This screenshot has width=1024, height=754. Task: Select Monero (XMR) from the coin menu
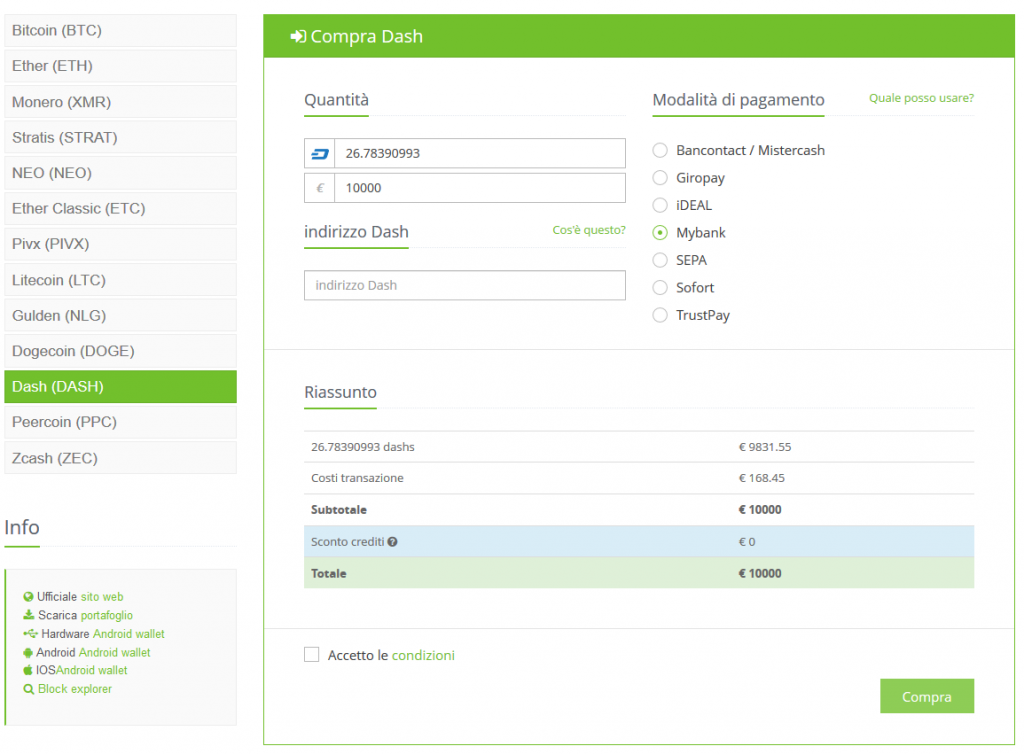click(120, 102)
